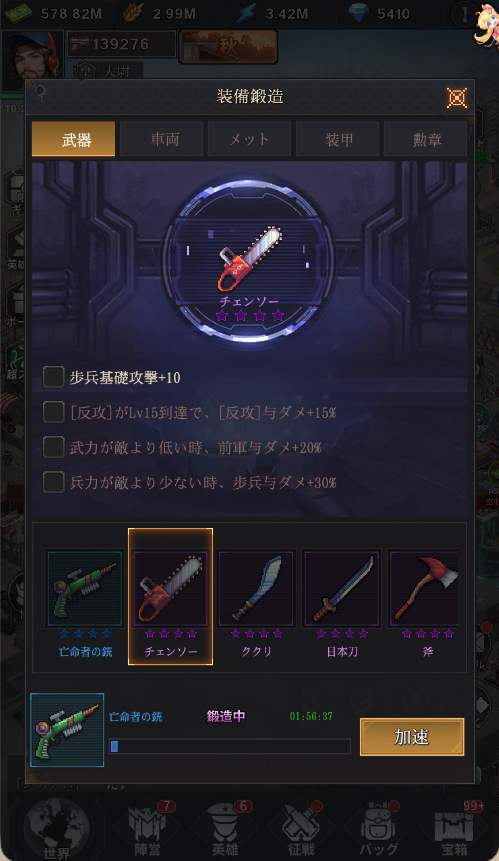499x861 pixels.
Task: Open the 英雄 heroes icon in bottom bar
Action: (226, 829)
